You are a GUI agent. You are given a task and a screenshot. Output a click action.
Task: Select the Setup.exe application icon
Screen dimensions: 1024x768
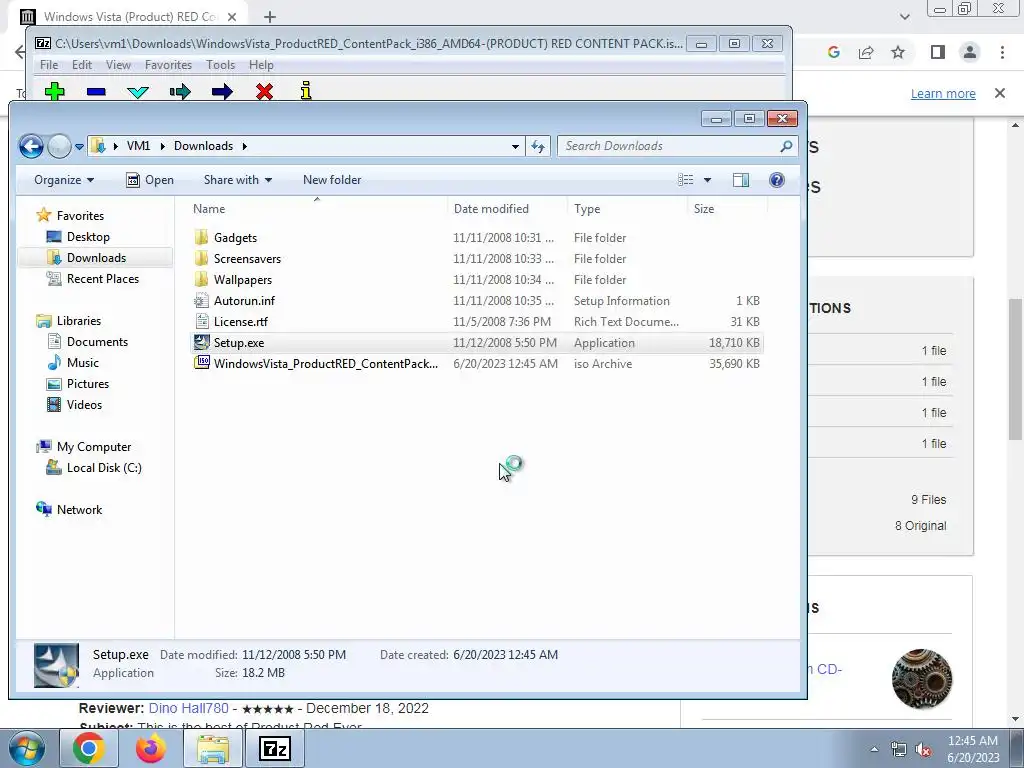click(x=202, y=343)
